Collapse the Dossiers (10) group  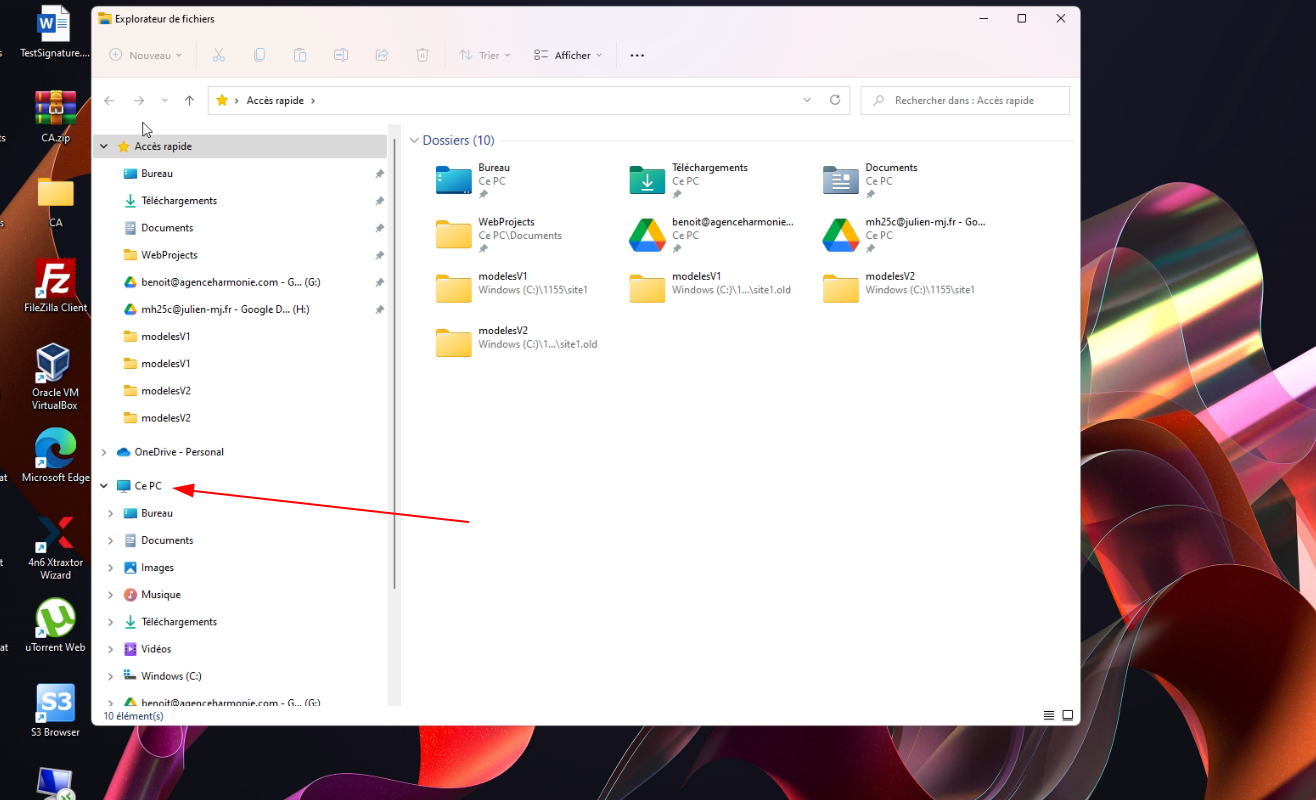click(413, 141)
